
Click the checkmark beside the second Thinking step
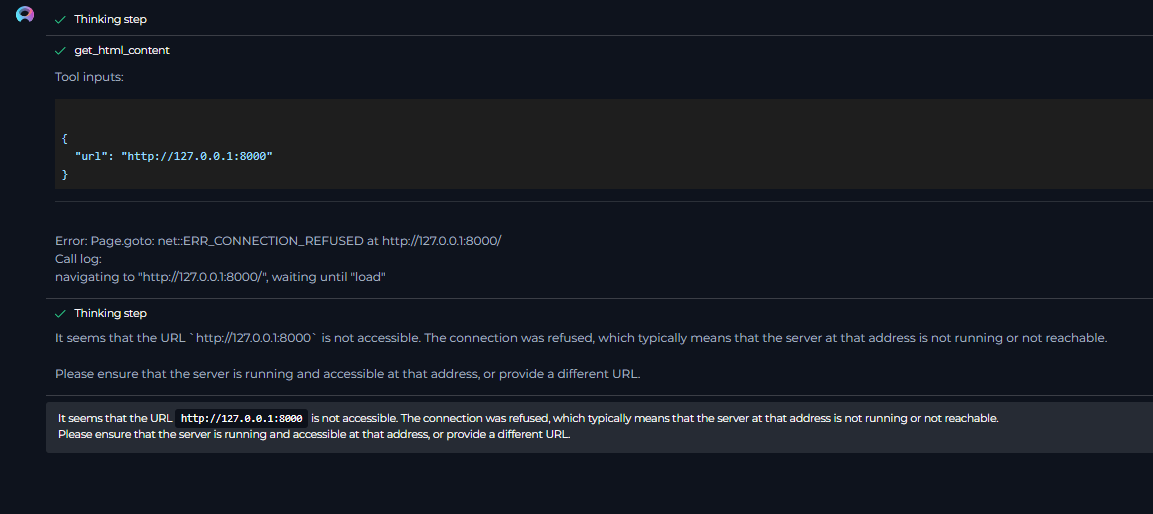click(x=61, y=313)
